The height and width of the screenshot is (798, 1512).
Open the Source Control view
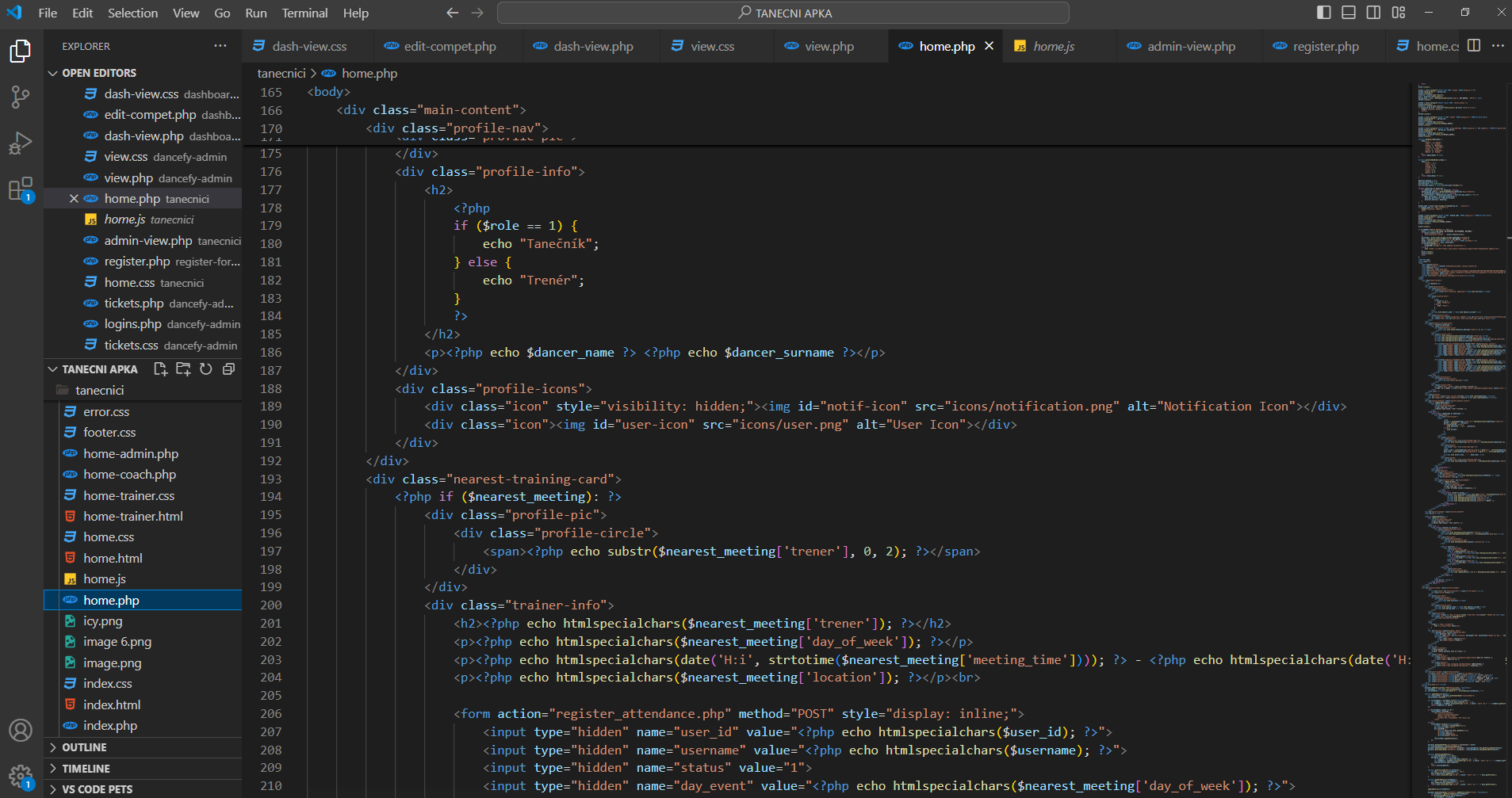click(21, 97)
